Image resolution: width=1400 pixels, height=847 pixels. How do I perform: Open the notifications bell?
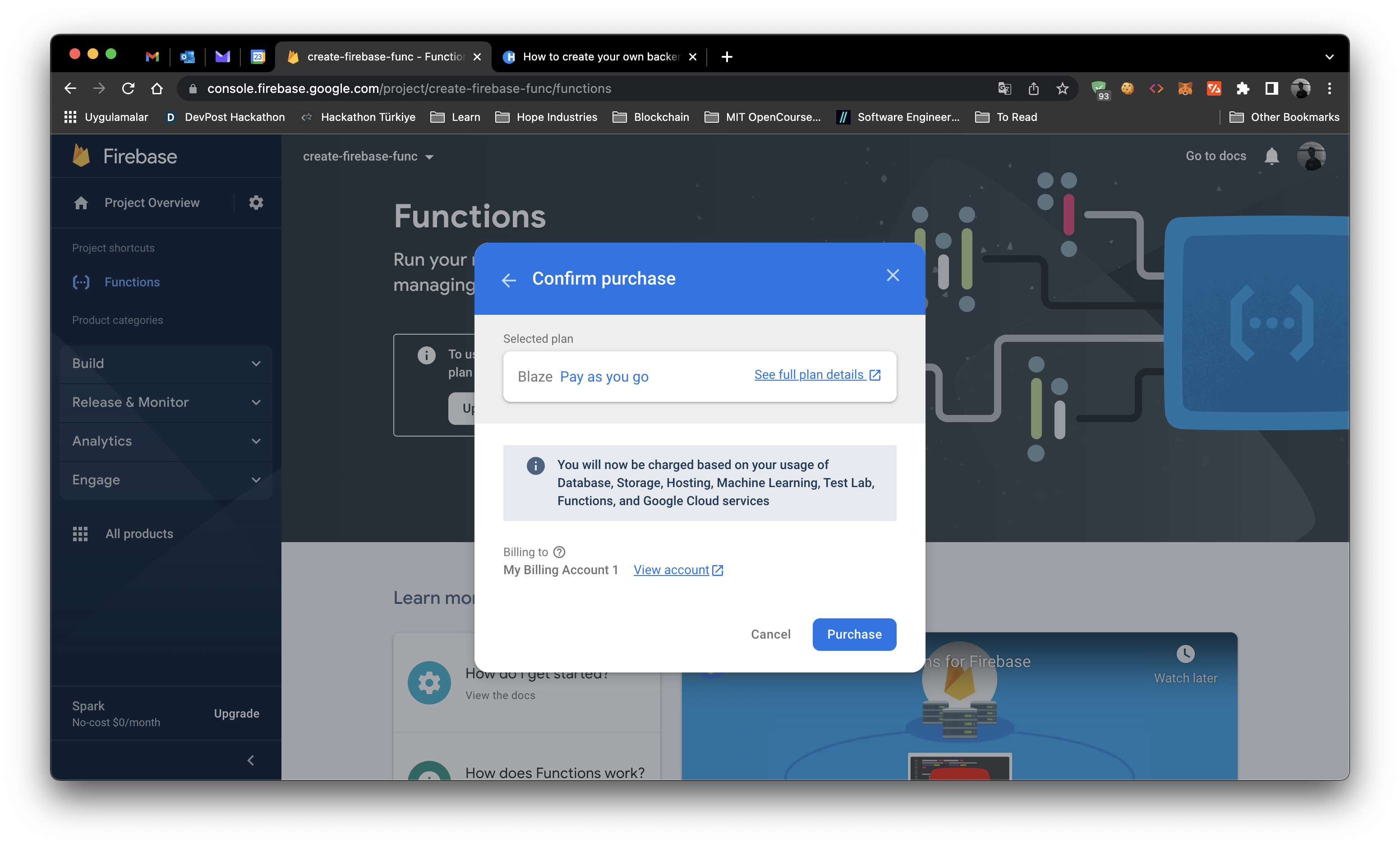pos(1271,156)
